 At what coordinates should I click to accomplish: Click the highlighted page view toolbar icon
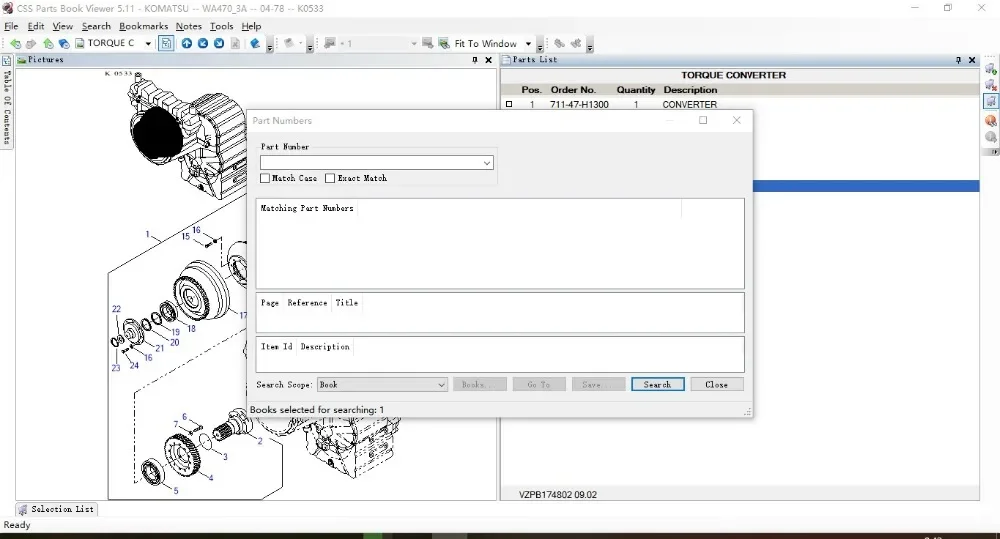pyautogui.click(x=166, y=43)
